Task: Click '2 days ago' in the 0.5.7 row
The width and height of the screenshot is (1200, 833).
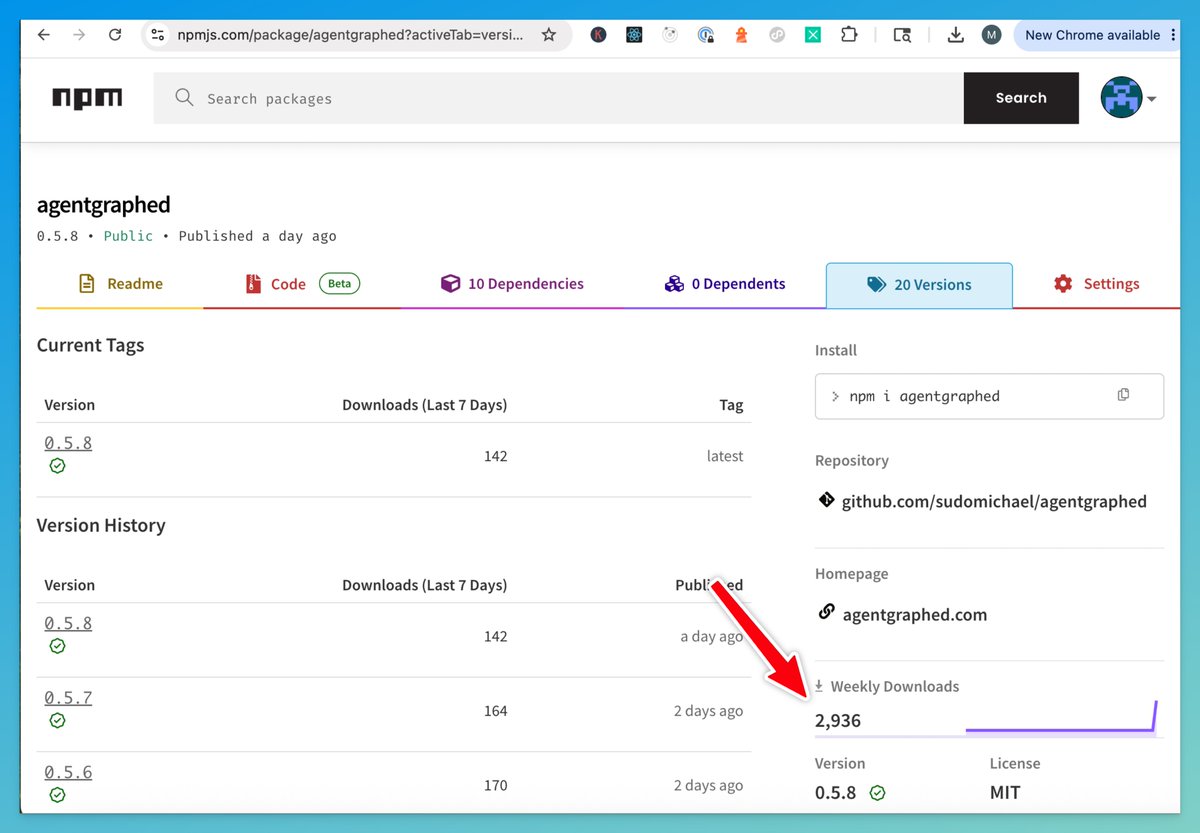Action: (x=708, y=711)
